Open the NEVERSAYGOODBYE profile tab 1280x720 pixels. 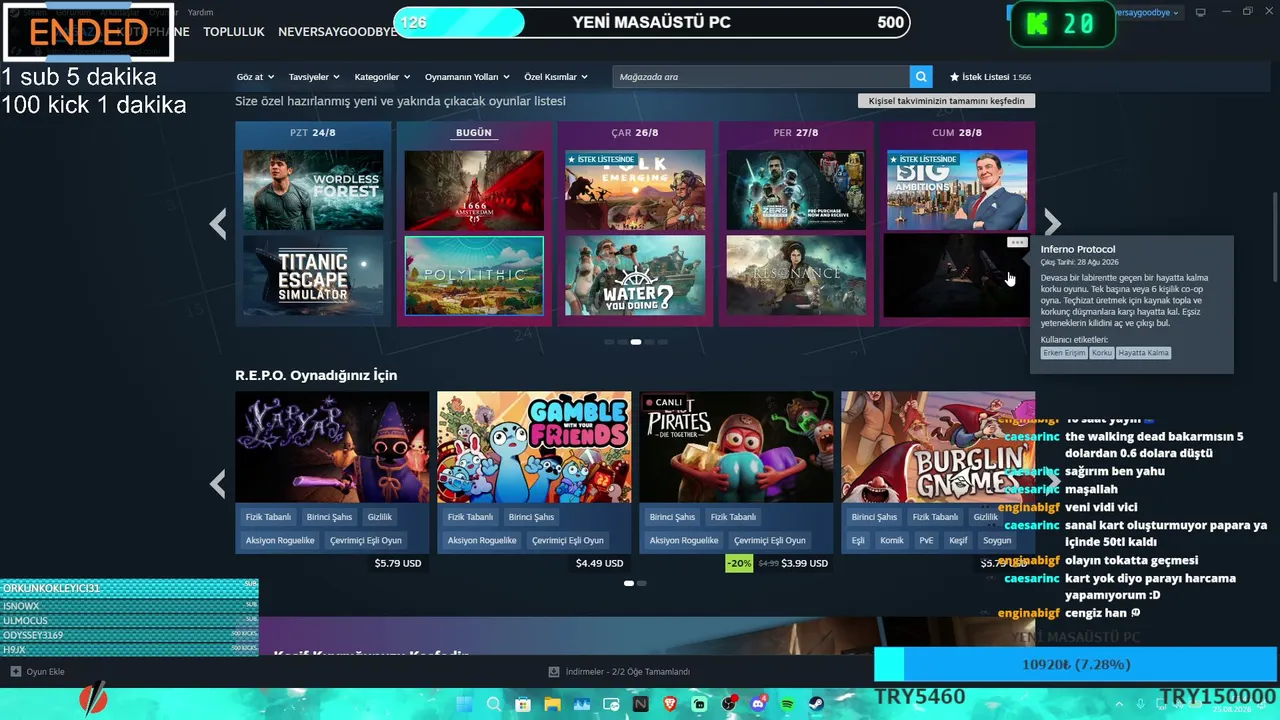click(338, 32)
